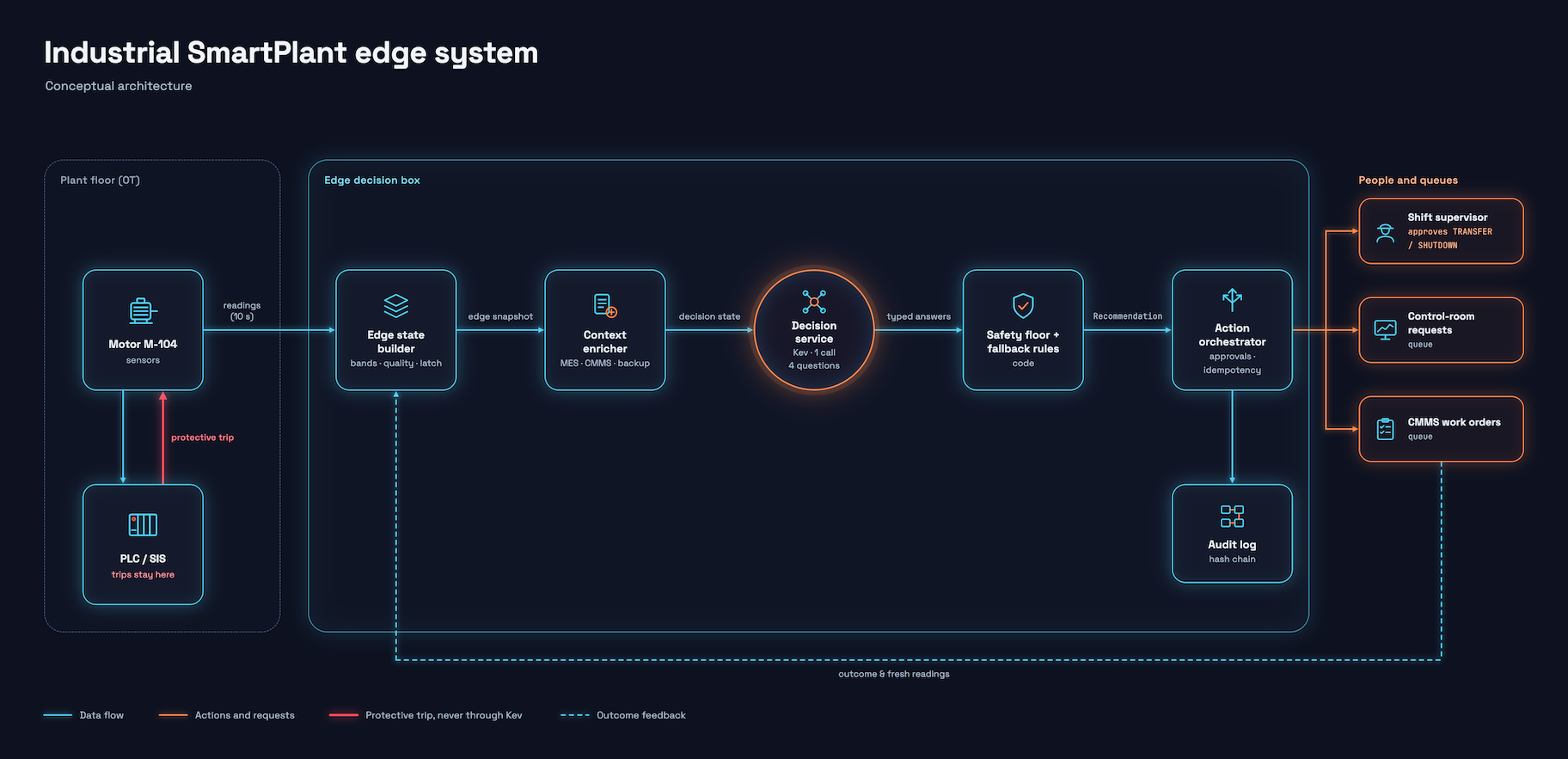Image resolution: width=1568 pixels, height=759 pixels.
Task: Select the "edge snapshot" arrow label
Action: [500, 316]
